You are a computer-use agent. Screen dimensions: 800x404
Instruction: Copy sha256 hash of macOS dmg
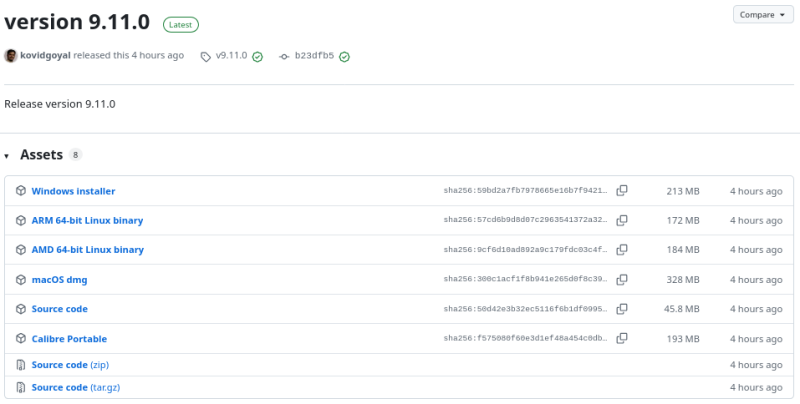[x=621, y=280]
